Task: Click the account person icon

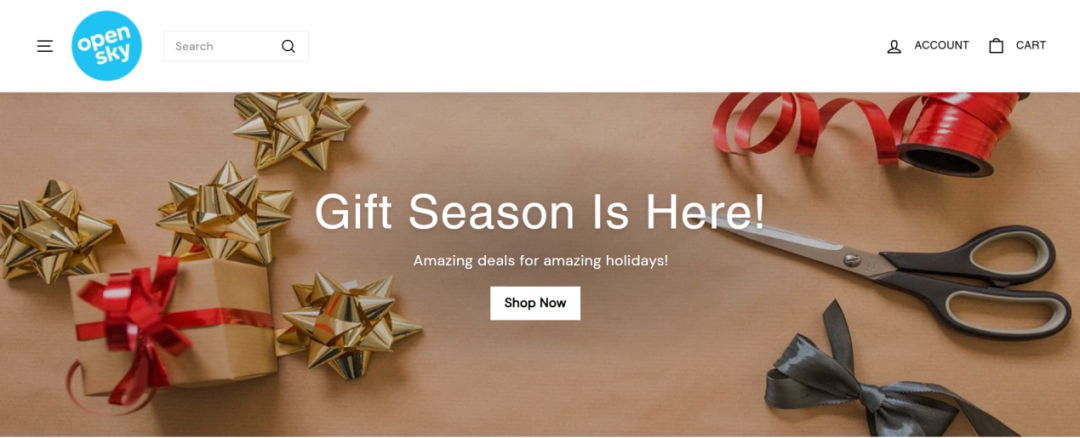Action: click(894, 46)
